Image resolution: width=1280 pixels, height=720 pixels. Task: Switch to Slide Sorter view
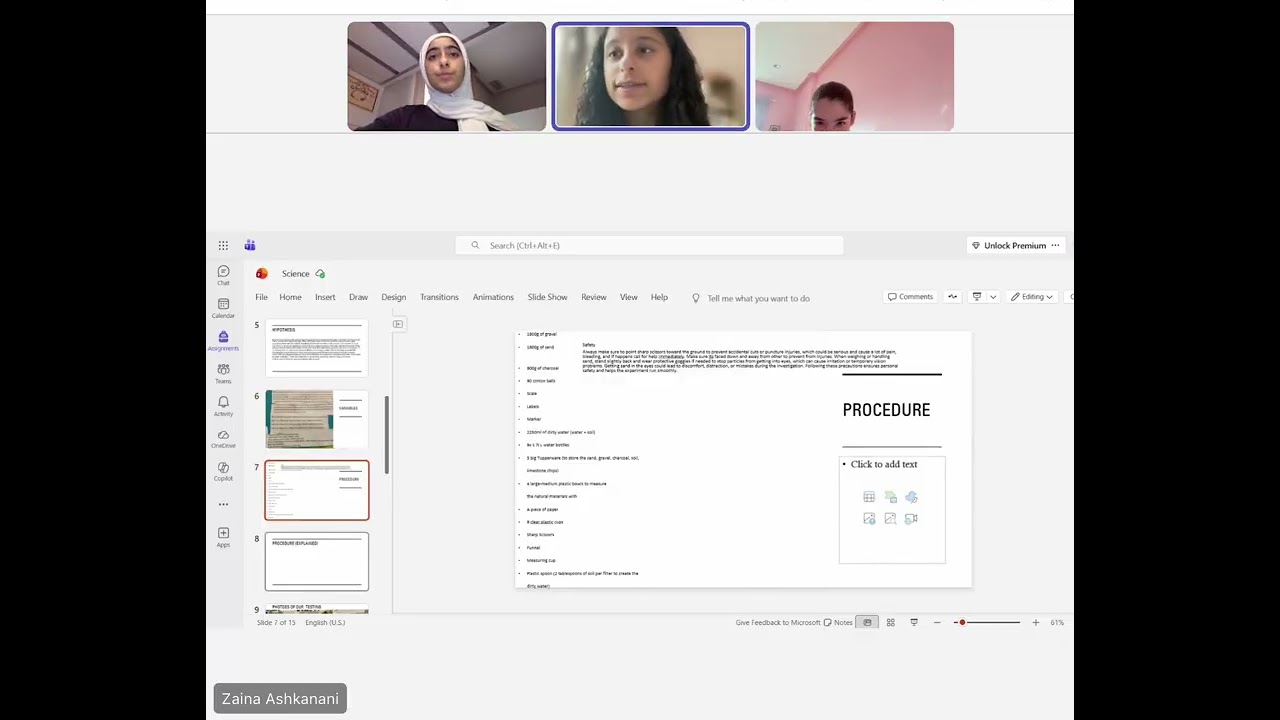(890, 622)
